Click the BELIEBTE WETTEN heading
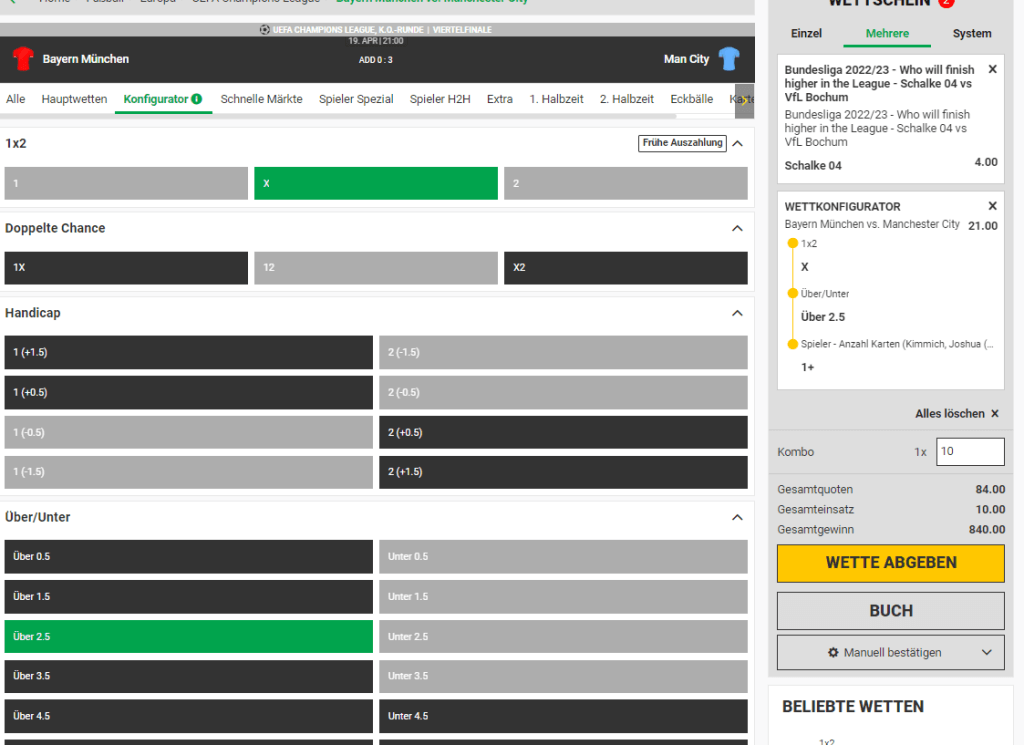1024x745 pixels. [x=853, y=706]
